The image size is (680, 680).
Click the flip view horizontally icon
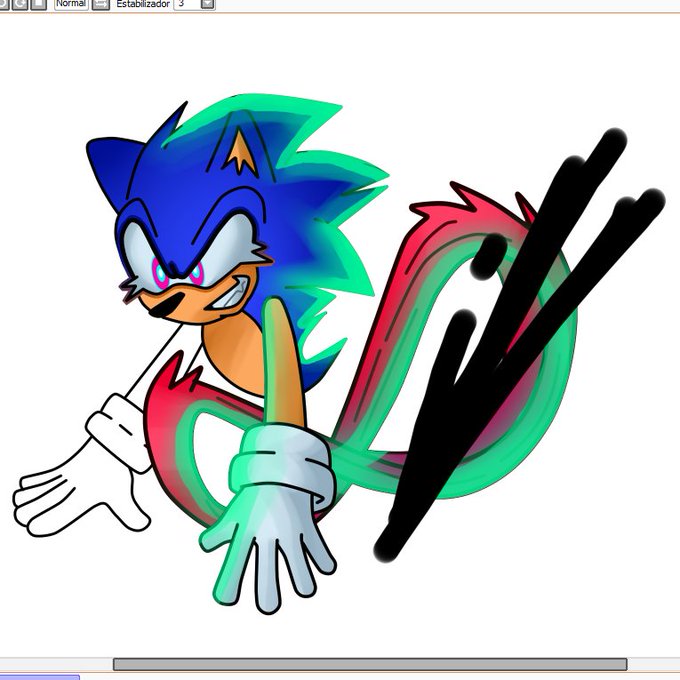pyautogui.click(x=101, y=4)
